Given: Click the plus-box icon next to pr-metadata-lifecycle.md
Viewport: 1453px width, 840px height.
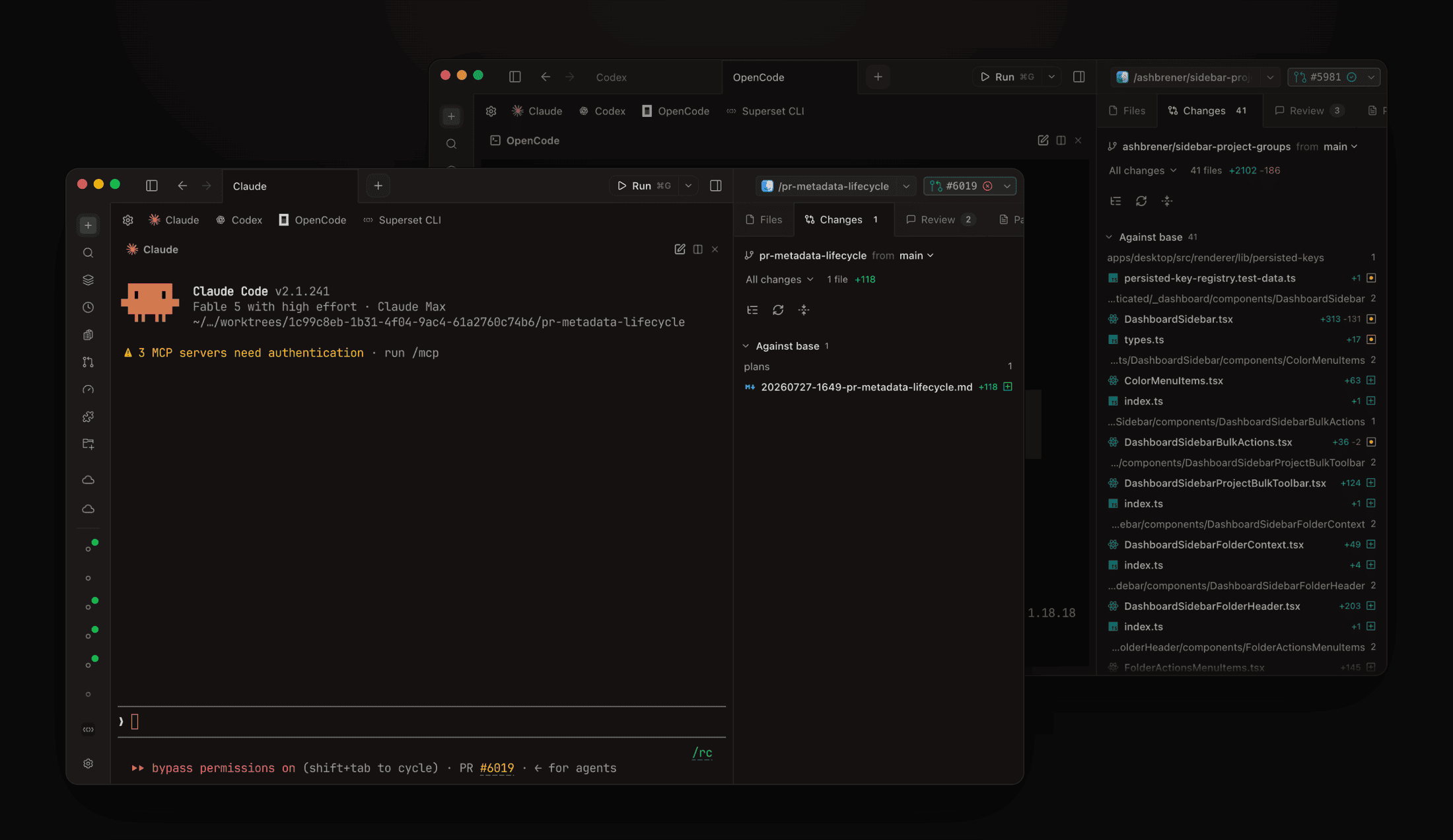Looking at the screenshot, I should click(1008, 386).
